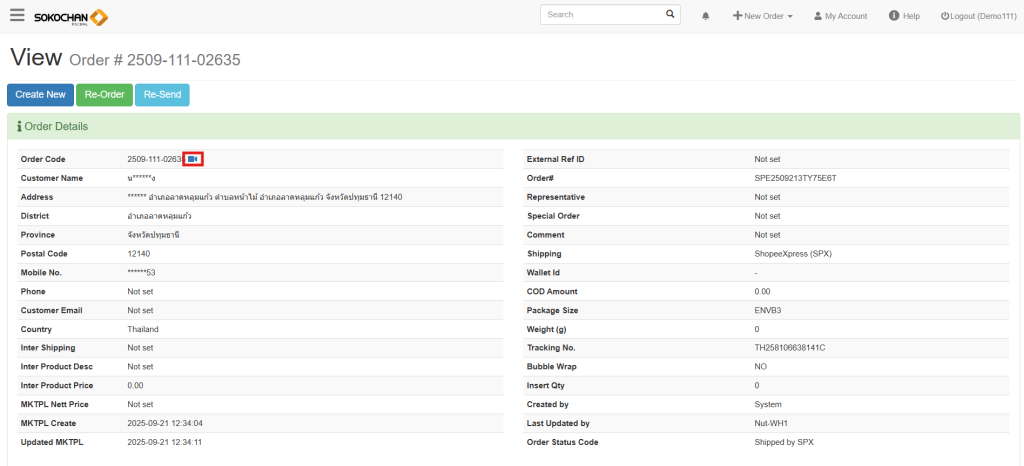Screen dimensions: 1024x466
Task: Expand the New Order dropdown
Action: point(763,16)
